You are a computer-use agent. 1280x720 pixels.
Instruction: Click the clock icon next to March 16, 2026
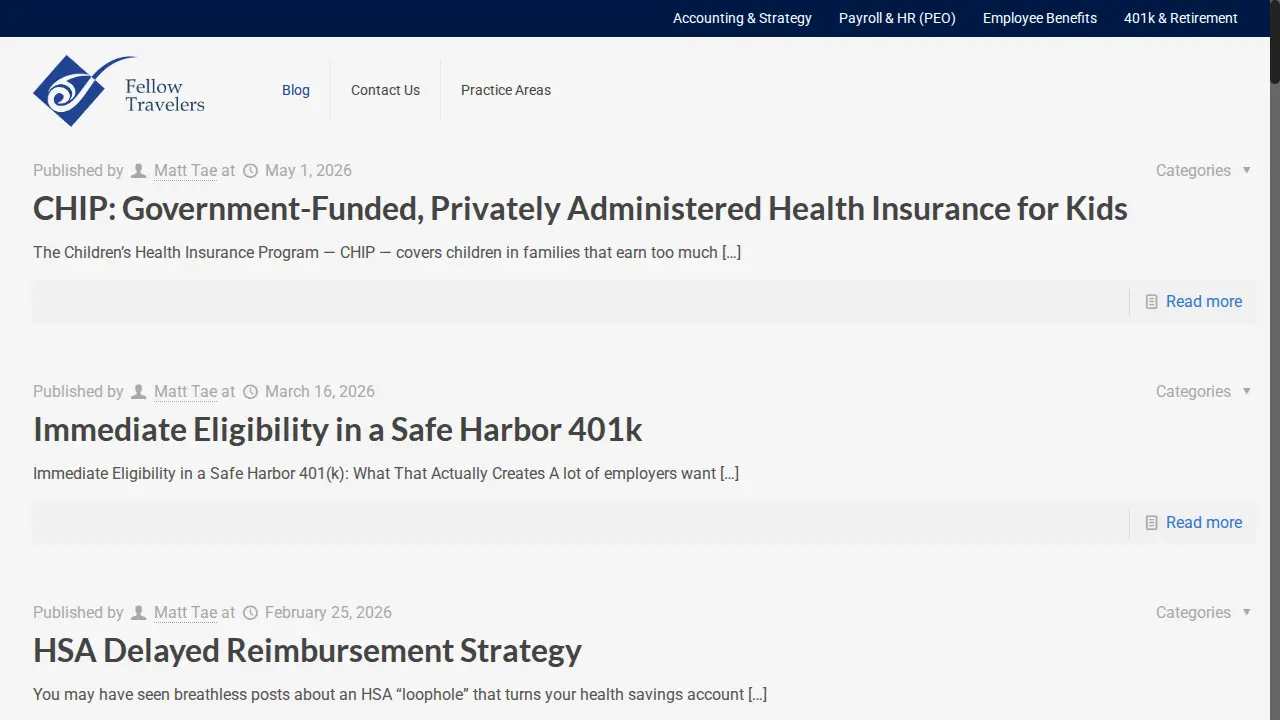251,392
